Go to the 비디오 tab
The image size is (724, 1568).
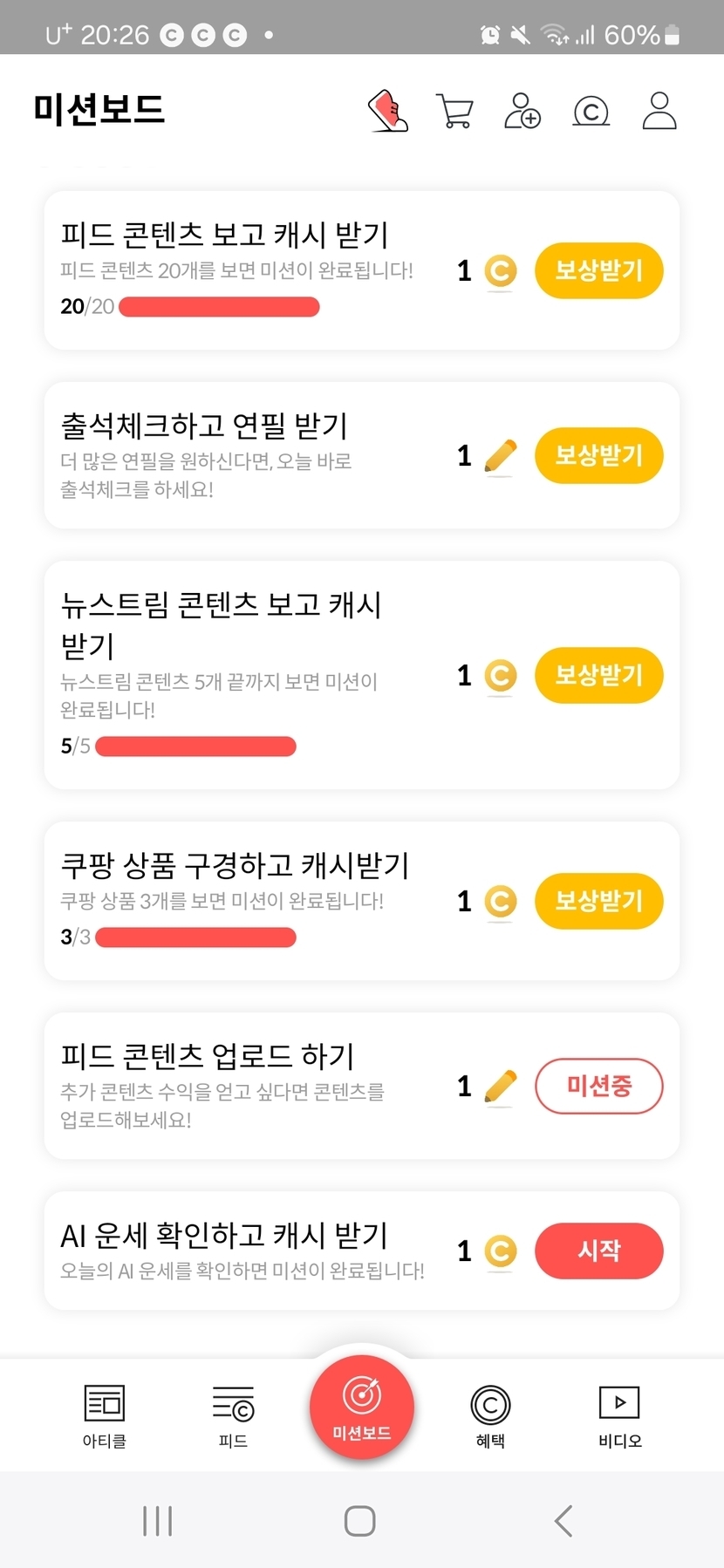coord(619,1416)
